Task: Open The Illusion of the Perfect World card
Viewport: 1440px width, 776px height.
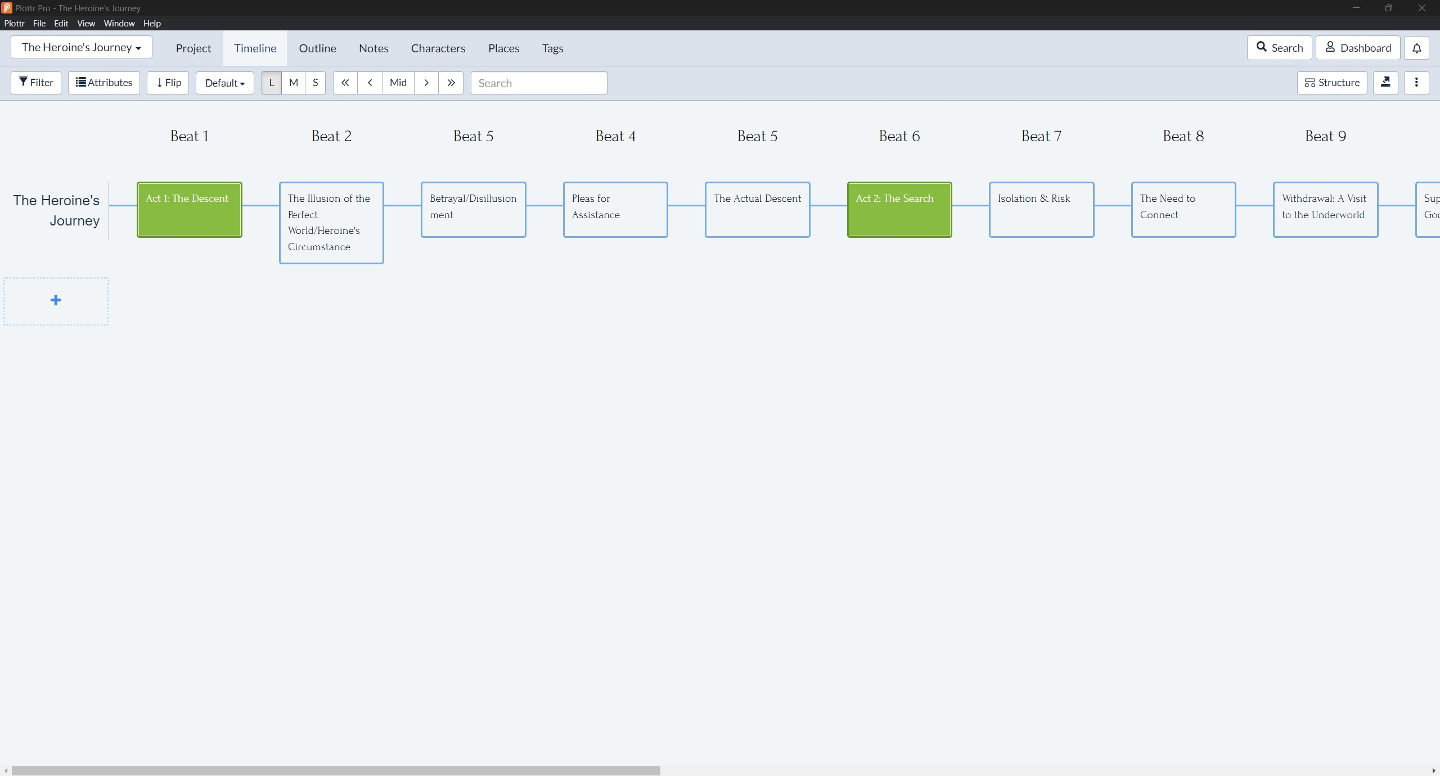Action: pos(331,222)
